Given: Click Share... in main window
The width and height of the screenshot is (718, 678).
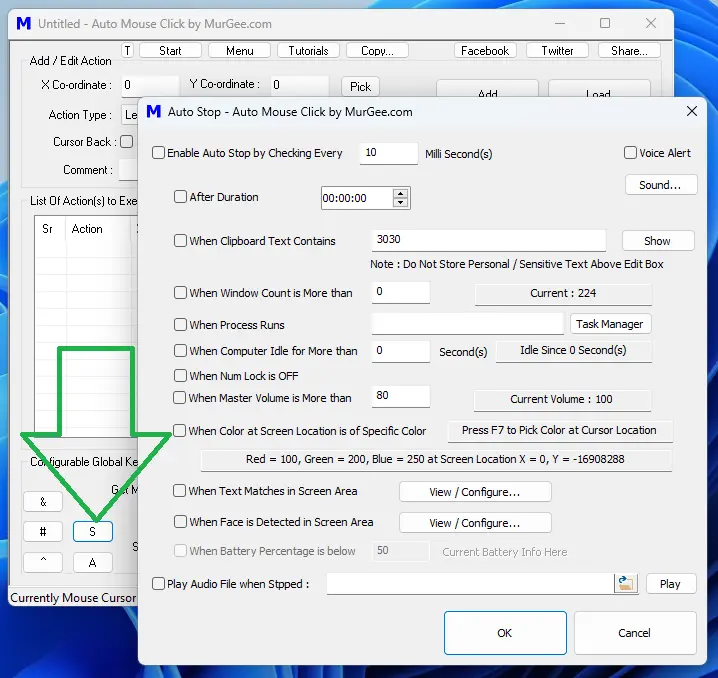Looking at the screenshot, I should [629, 50].
